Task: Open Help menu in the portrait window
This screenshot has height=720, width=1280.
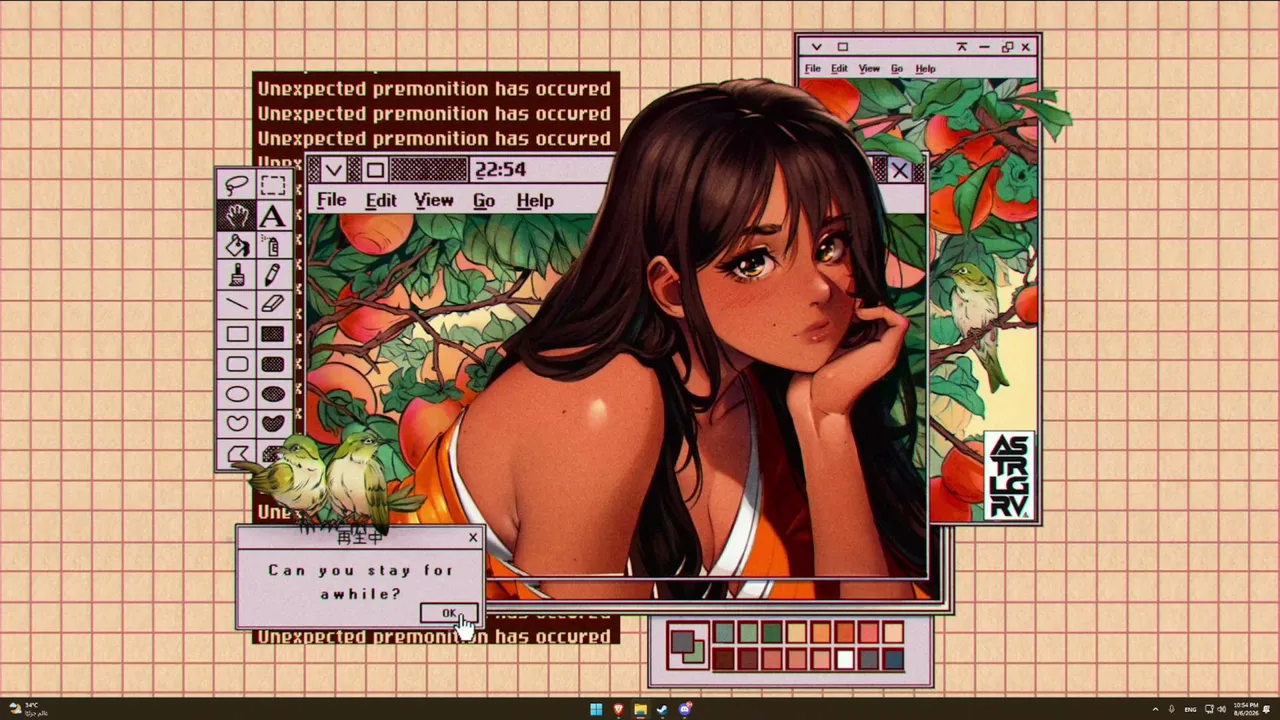Action: point(535,201)
